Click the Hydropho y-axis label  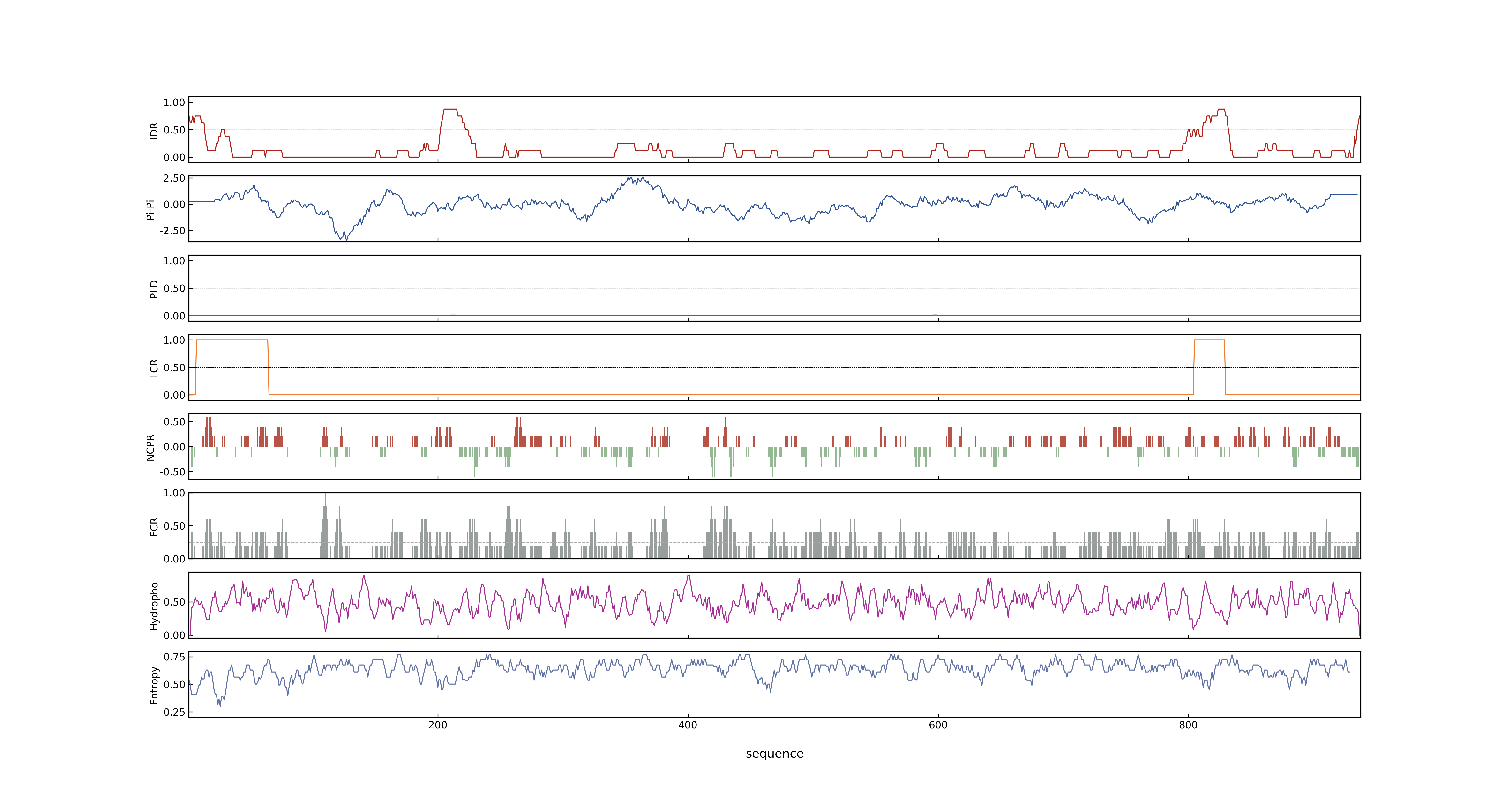point(154,606)
